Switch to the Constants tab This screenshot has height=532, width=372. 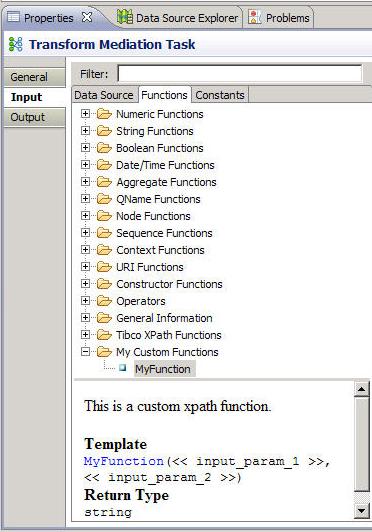click(x=220, y=95)
